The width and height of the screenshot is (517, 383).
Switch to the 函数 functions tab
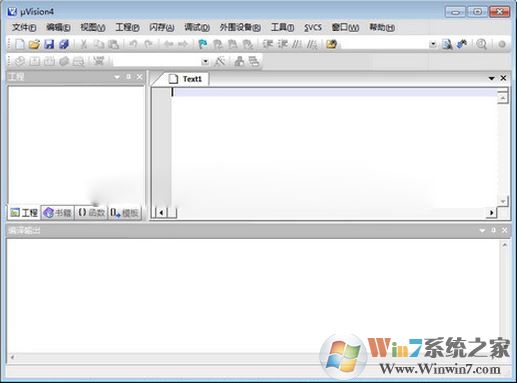point(91,212)
